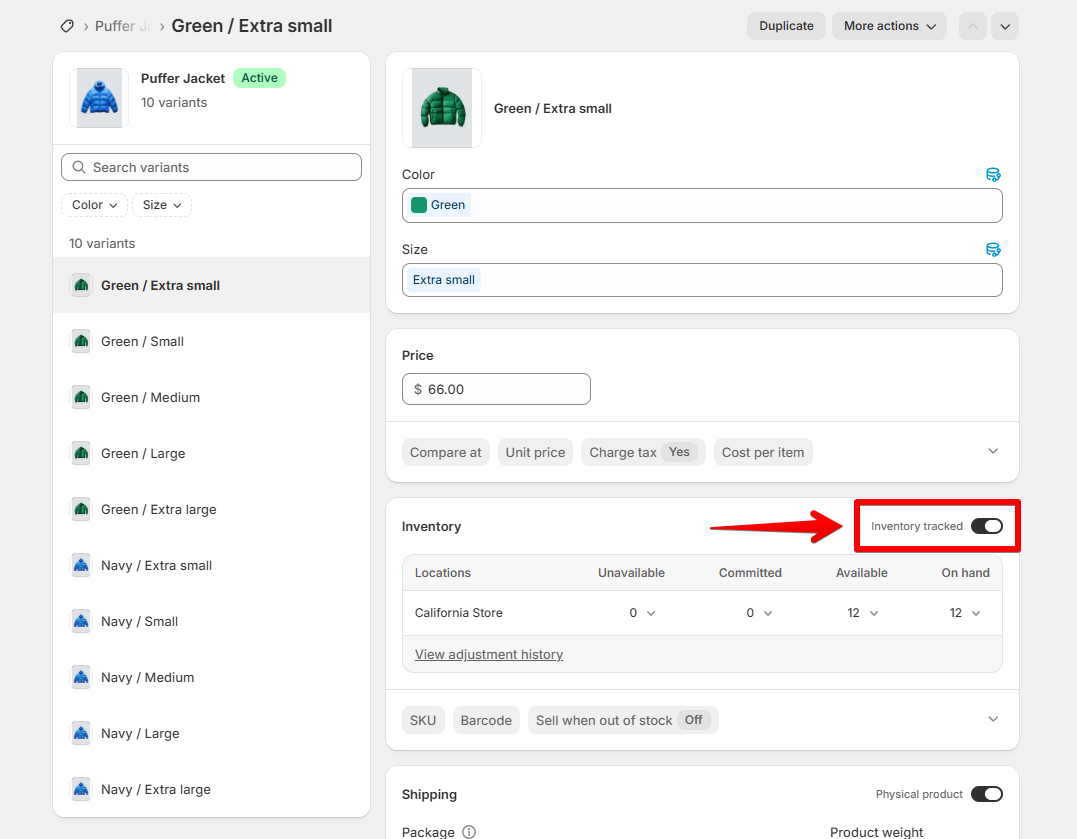
Task: Click the Charge tax Yes chip
Action: click(643, 452)
